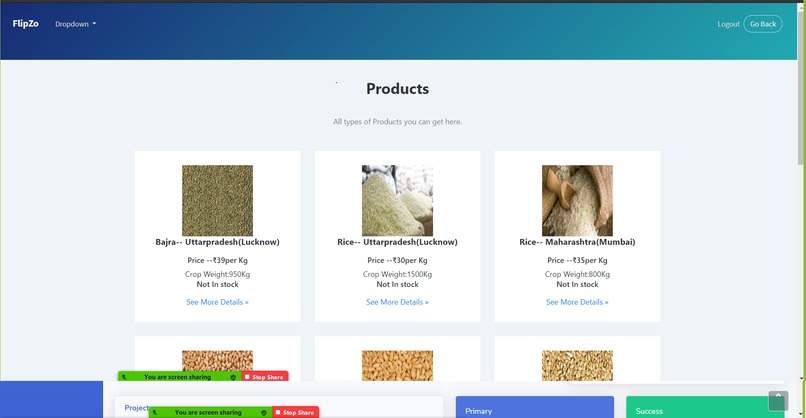Open the right grain image in second row
Viewport: 806px width, 418px height.
577,366
